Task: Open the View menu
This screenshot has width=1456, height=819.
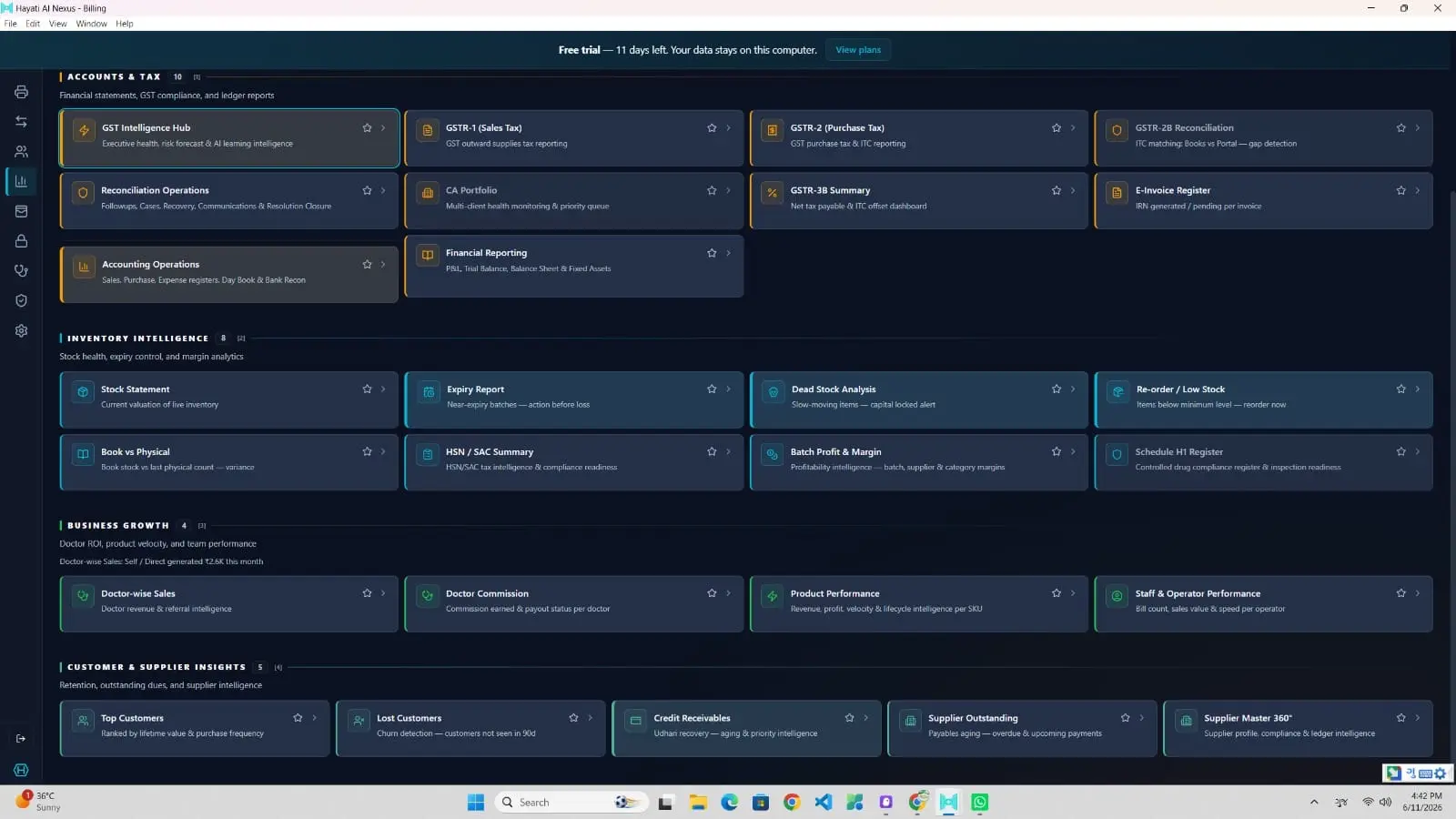Action: tap(58, 24)
